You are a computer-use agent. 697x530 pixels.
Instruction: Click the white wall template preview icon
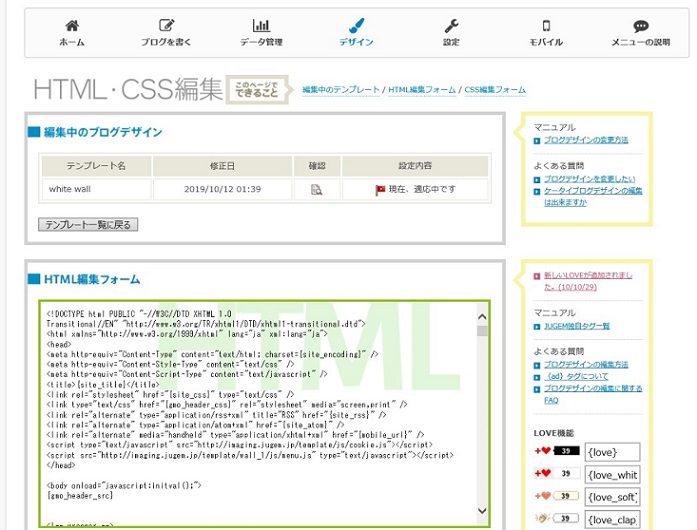[316, 189]
